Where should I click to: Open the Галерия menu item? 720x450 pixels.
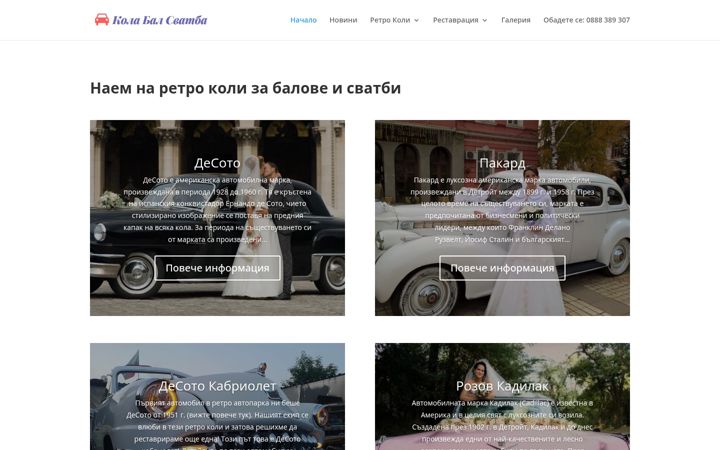coord(516,20)
